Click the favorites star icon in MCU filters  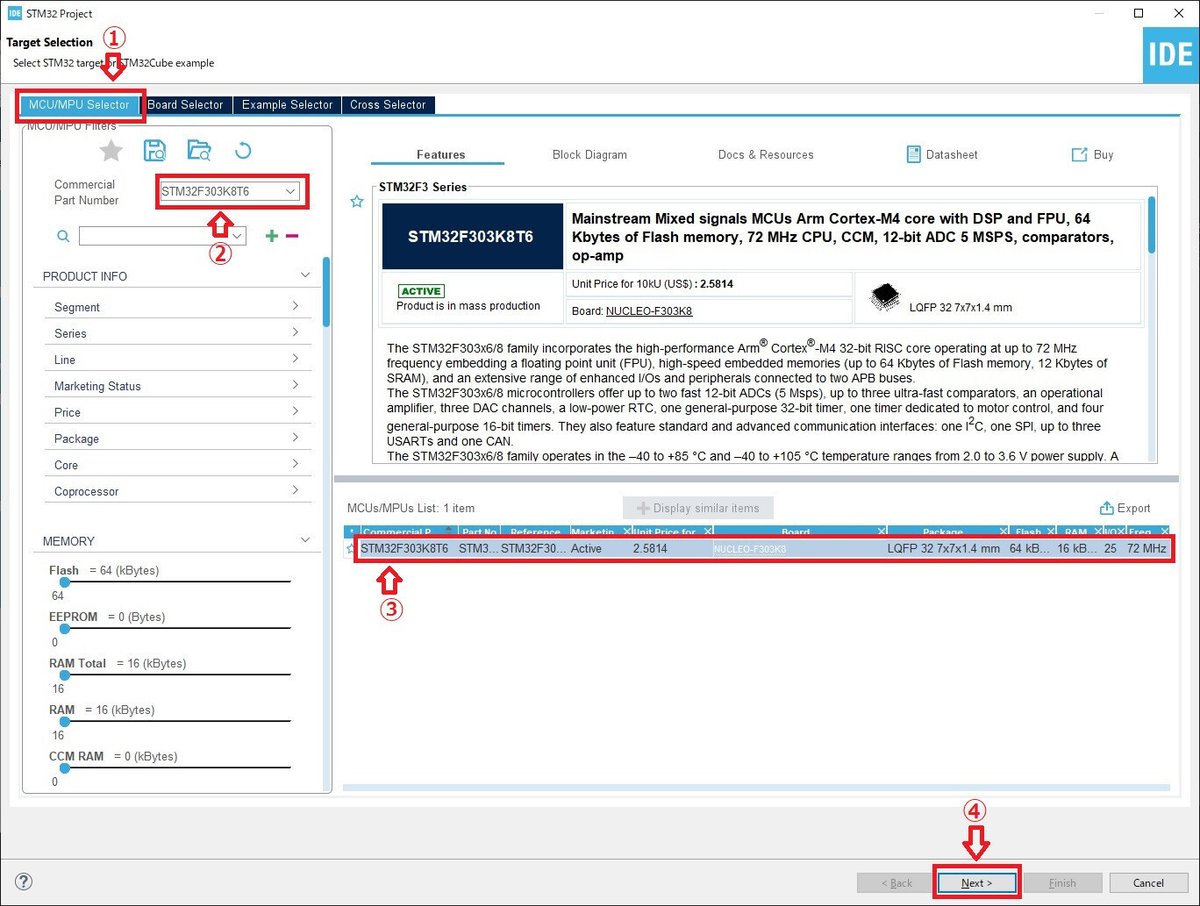coord(111,151)
